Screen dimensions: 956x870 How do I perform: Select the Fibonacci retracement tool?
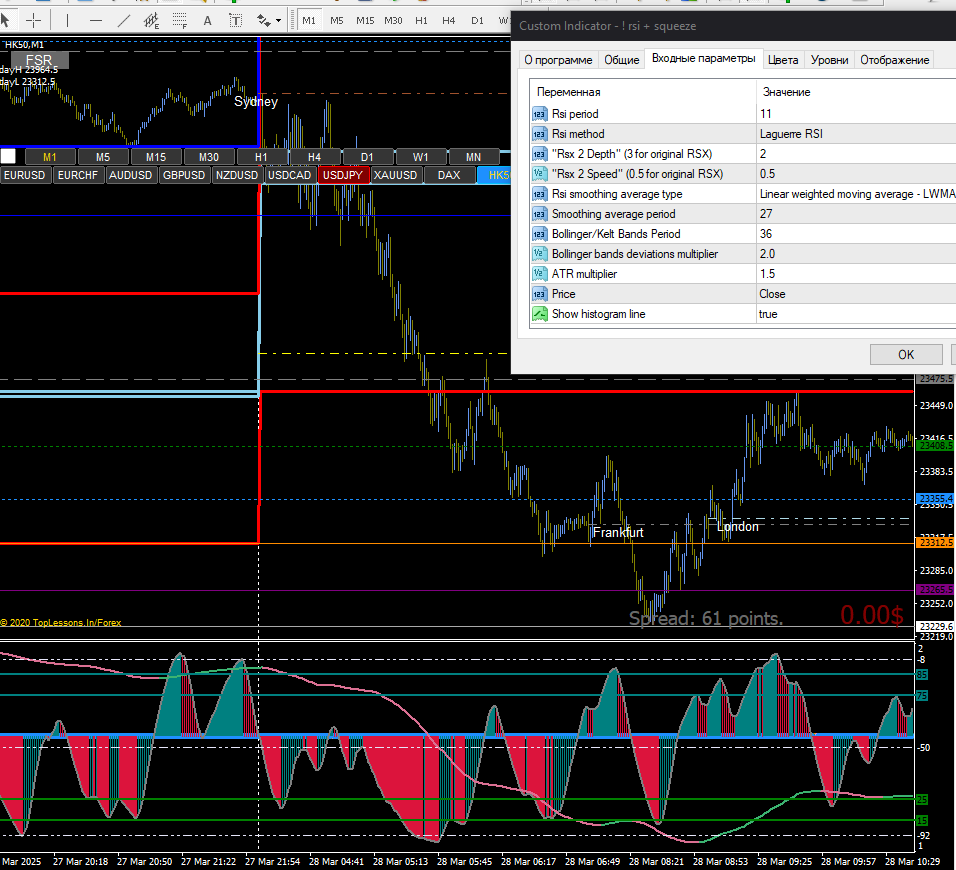pyautogui.click(x=178, y=20)
